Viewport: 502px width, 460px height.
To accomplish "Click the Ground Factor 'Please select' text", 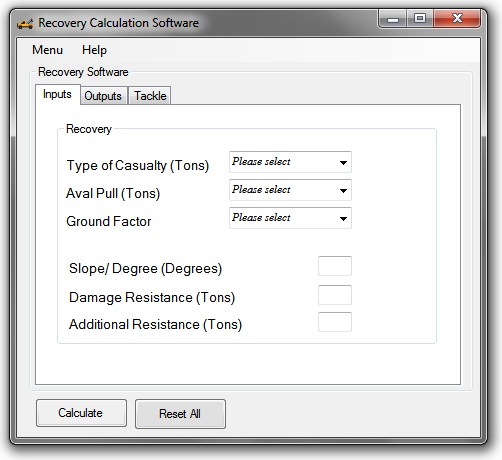I will [261, 218].
